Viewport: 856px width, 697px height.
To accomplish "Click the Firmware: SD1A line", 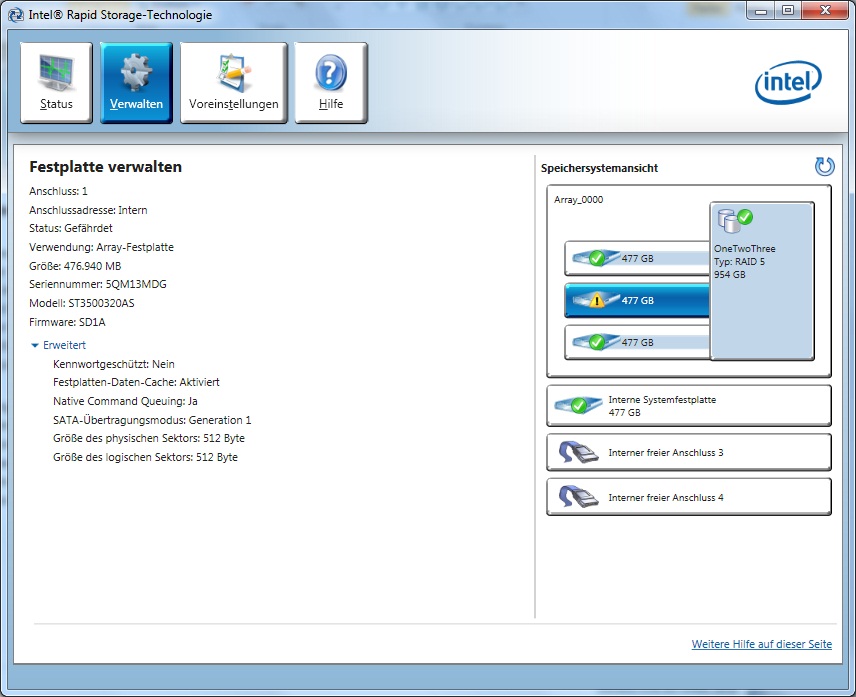I will (67, 322).
